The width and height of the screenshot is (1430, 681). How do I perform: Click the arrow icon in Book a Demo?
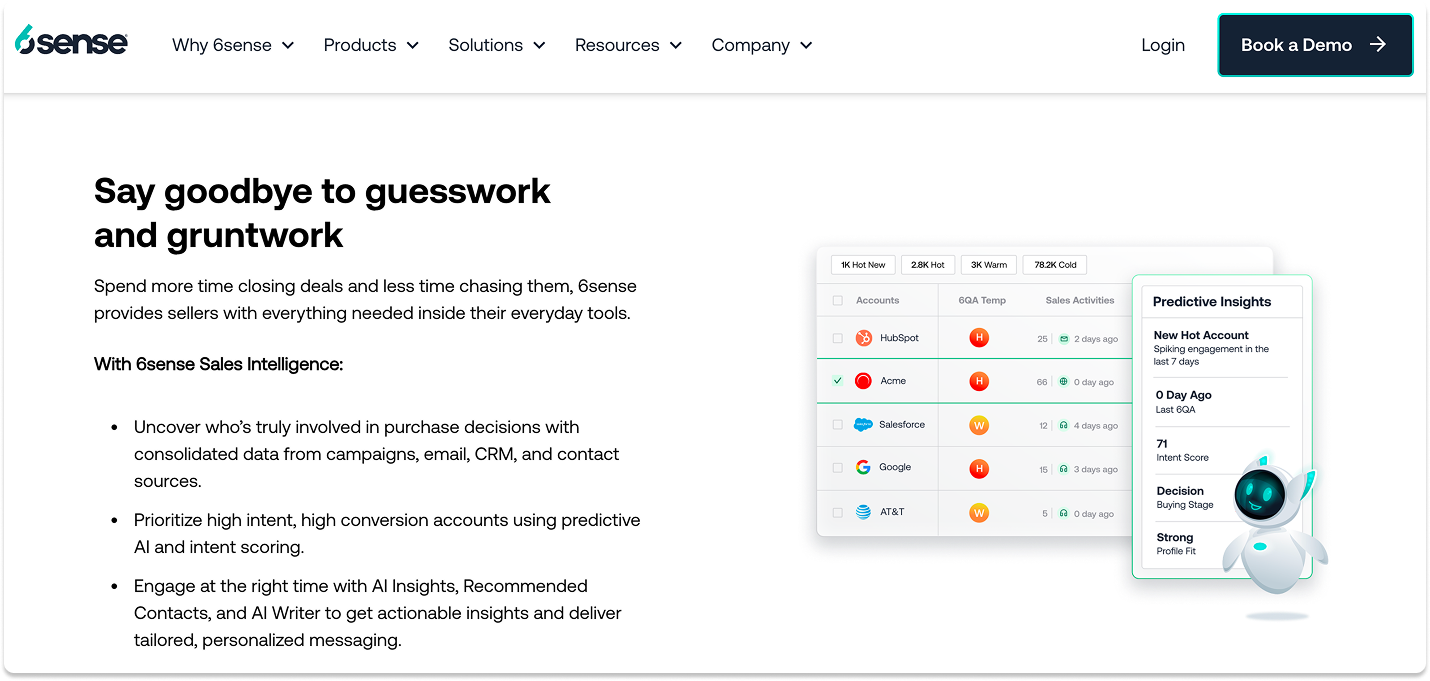1378,45
